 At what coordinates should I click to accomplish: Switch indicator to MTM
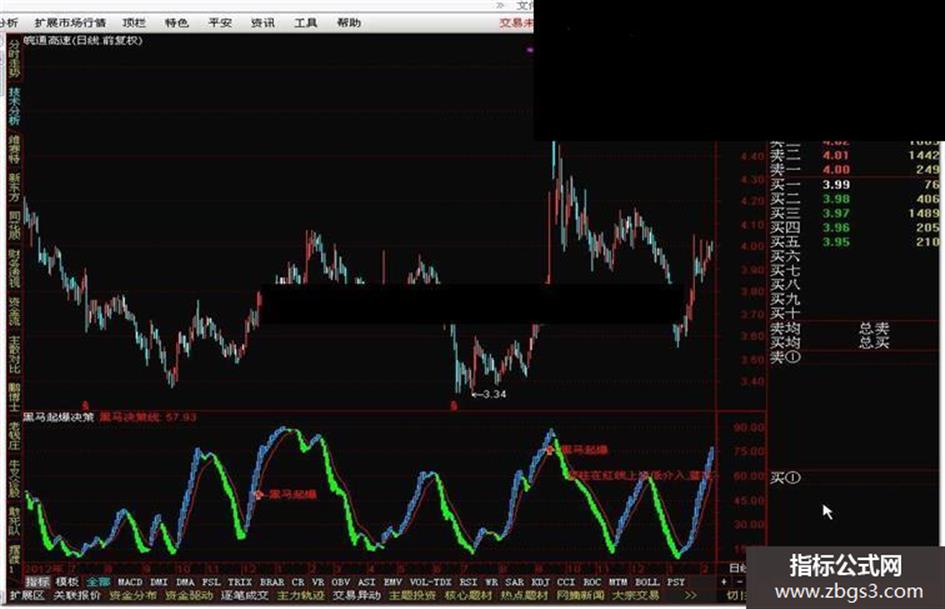(x=618, y=582)
